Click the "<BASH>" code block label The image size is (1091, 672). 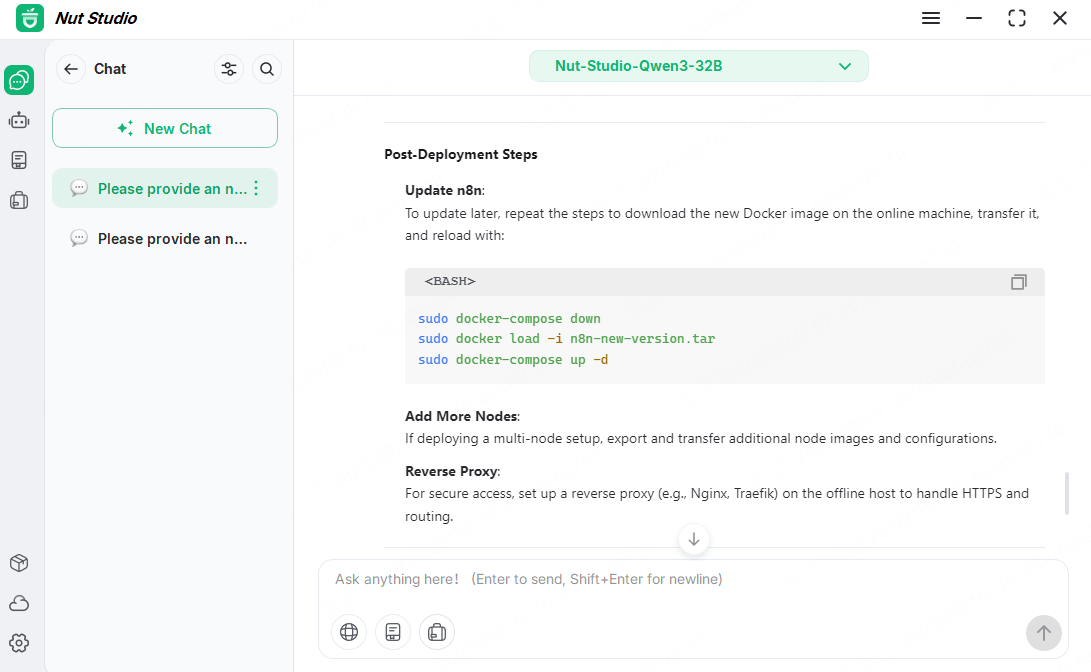(450, 281)
